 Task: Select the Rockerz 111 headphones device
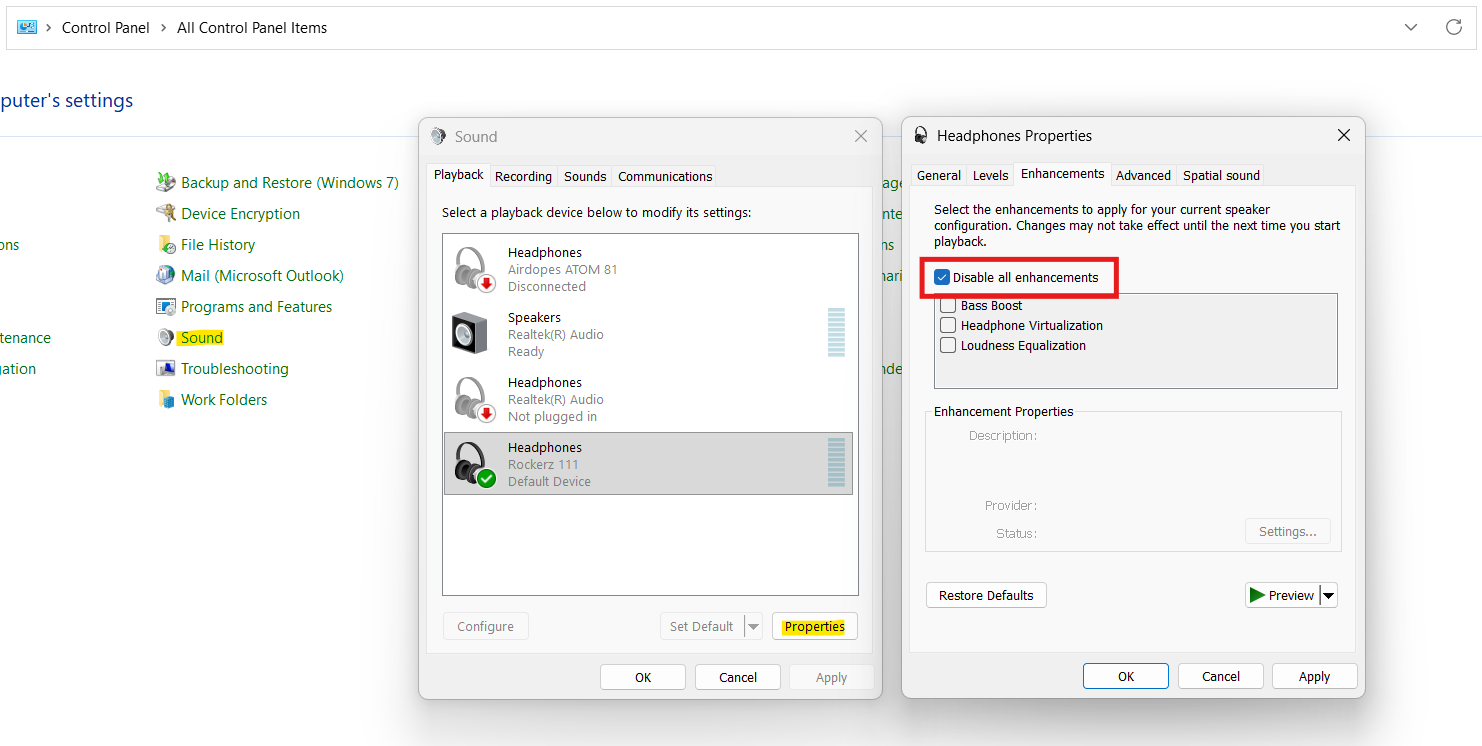click(649, 463)
